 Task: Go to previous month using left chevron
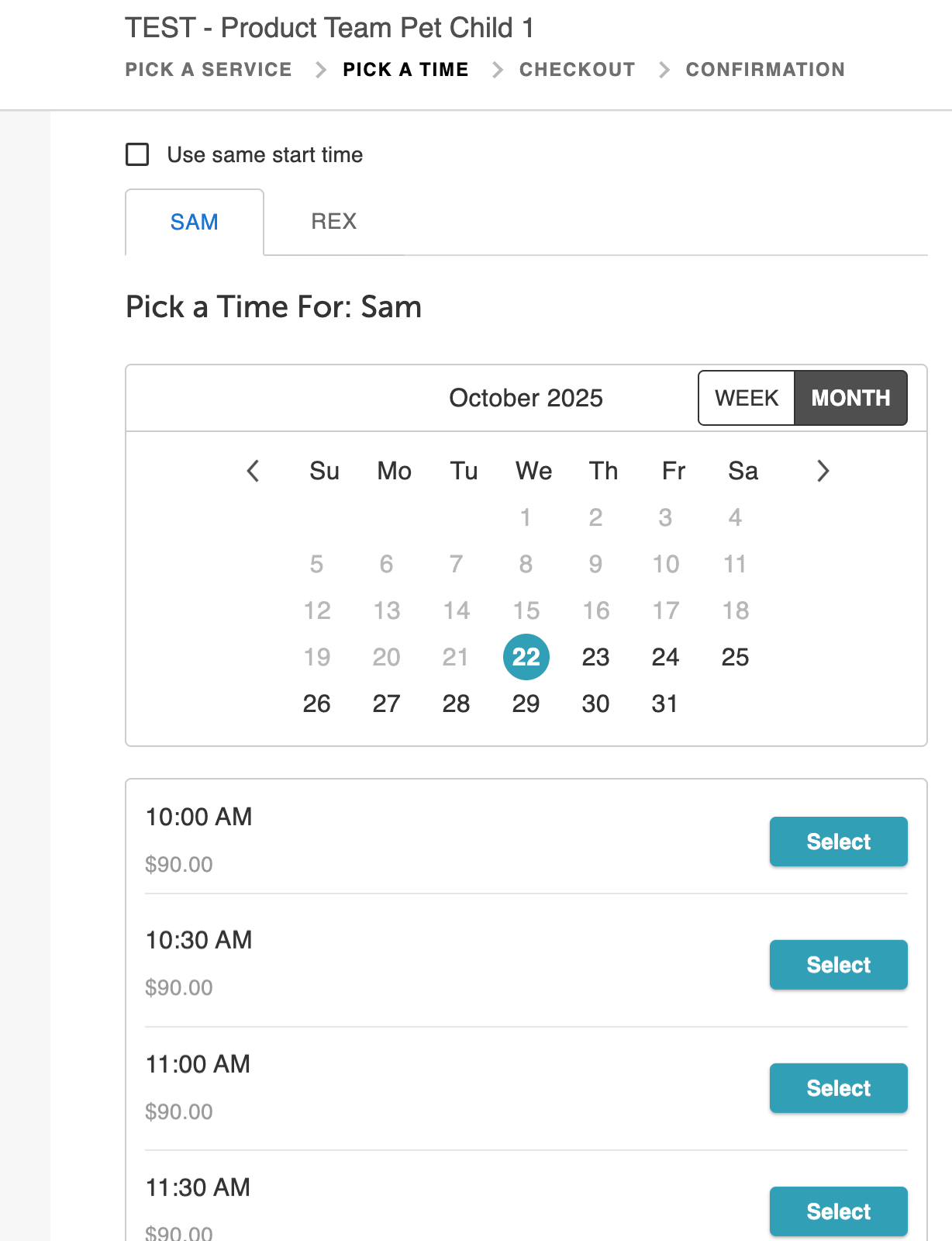pyautogui.click(x=253, y=471)
